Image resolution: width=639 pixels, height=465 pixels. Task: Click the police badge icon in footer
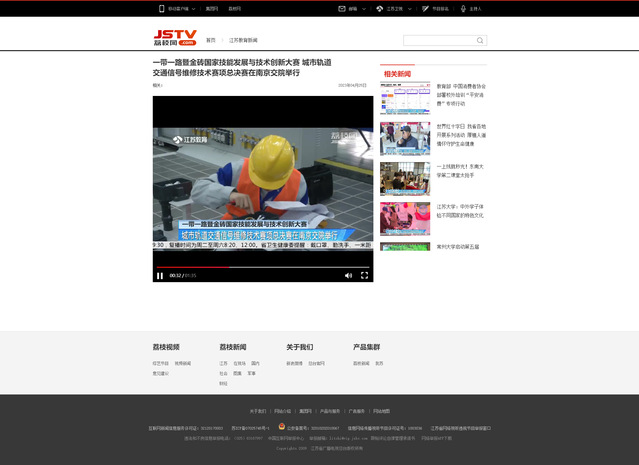pyautogui.click(x=282, y=427)
